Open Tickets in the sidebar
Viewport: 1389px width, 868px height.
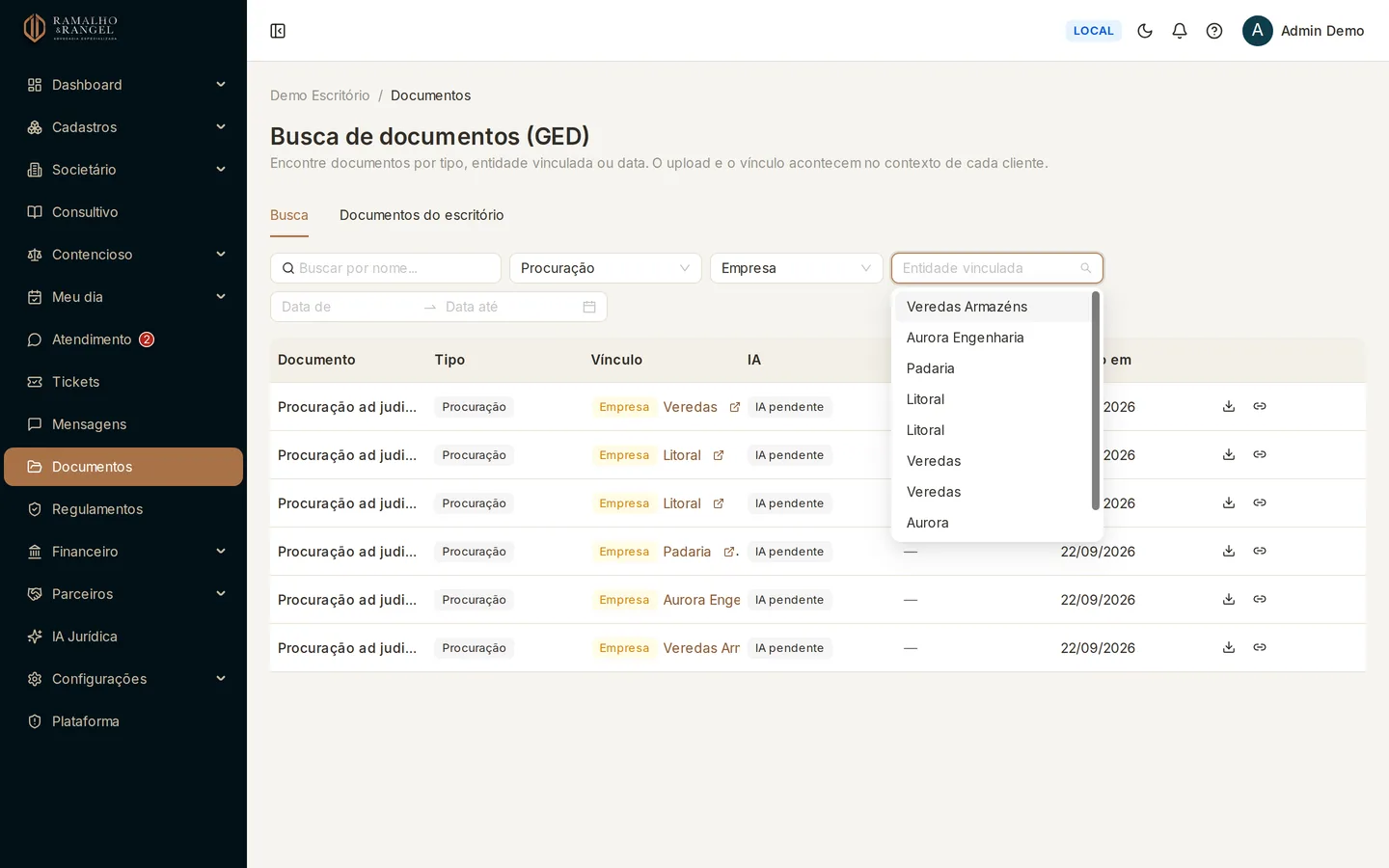[x=123, y=382]
